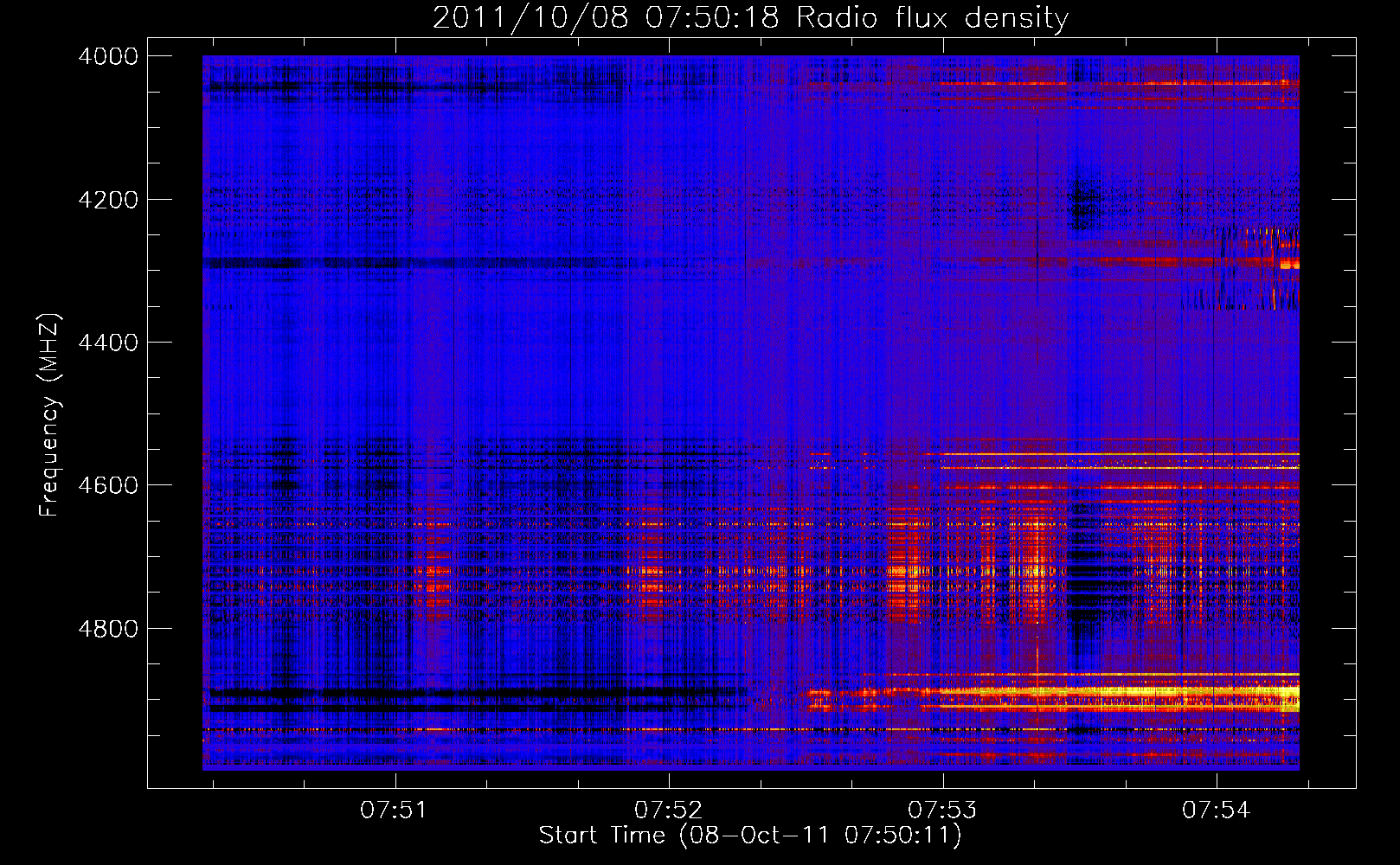Click the plot title '2011/10/08 07:50:18 Radio flux density'
Screen dimensions: 1400x865
pos(750,18)
